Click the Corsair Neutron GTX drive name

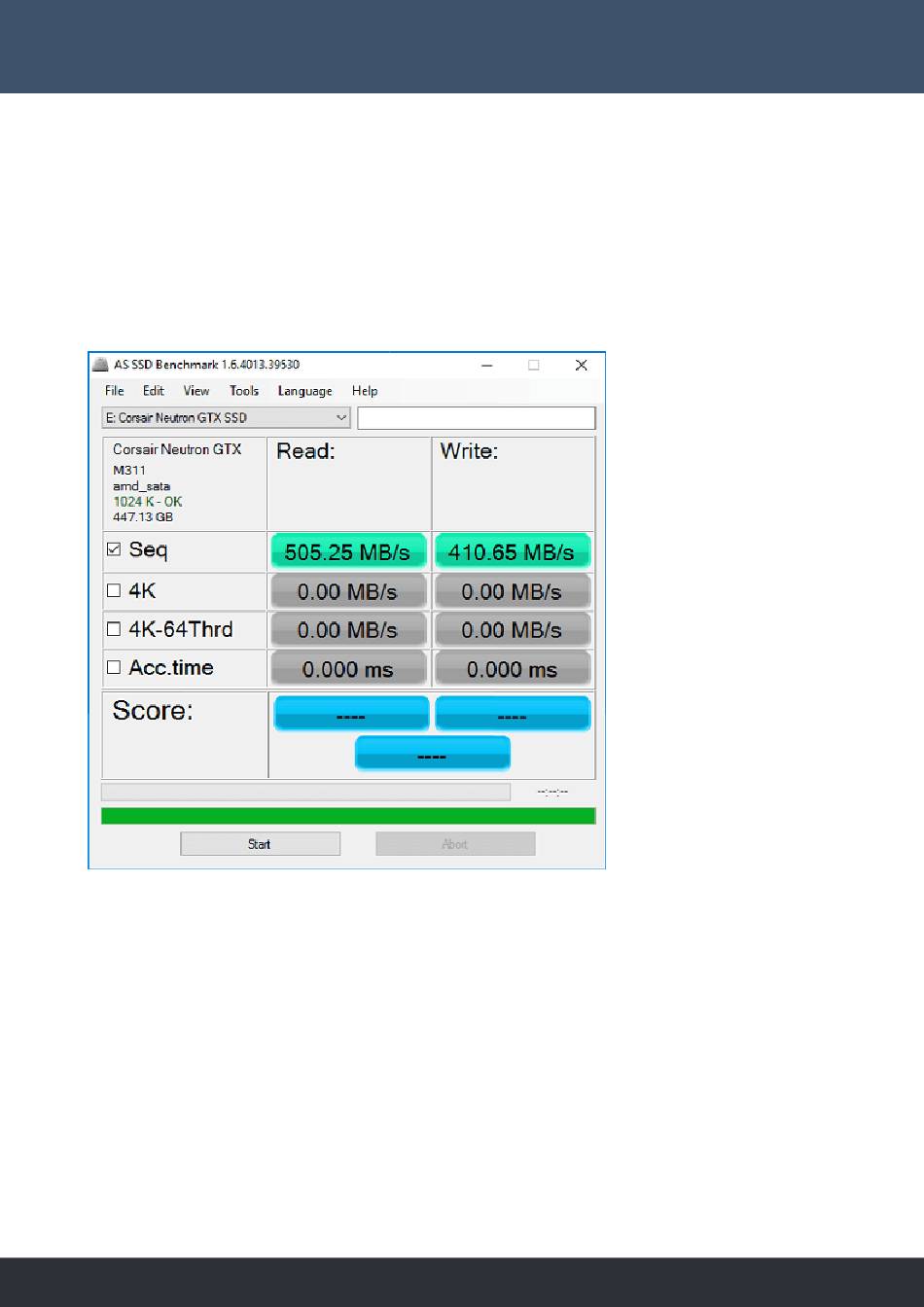pos(177,449)
